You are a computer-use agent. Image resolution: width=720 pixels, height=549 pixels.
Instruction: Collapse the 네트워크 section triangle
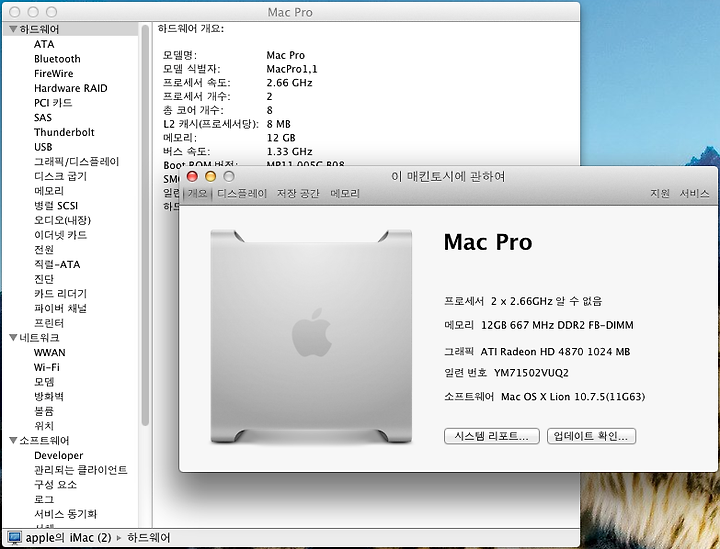point(13,337)
